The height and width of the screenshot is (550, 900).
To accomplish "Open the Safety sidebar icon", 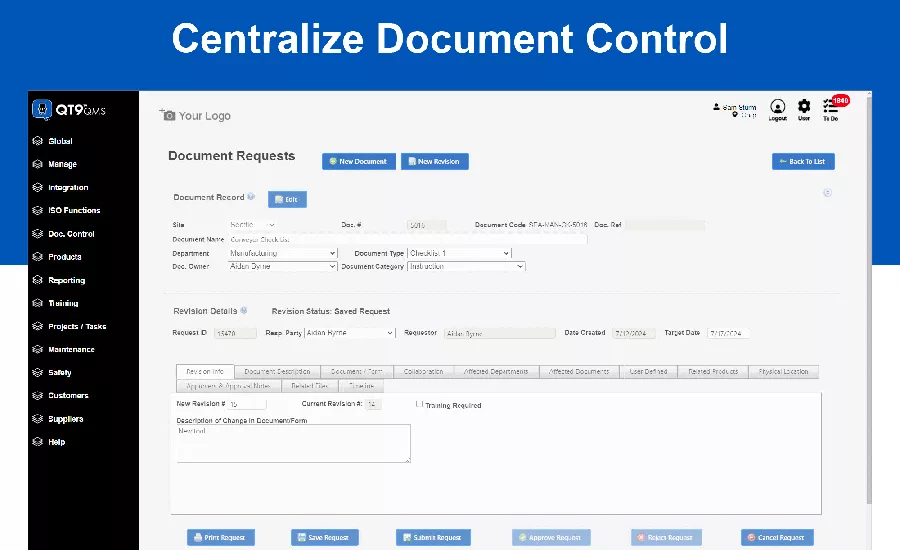I will pos(38,372).
